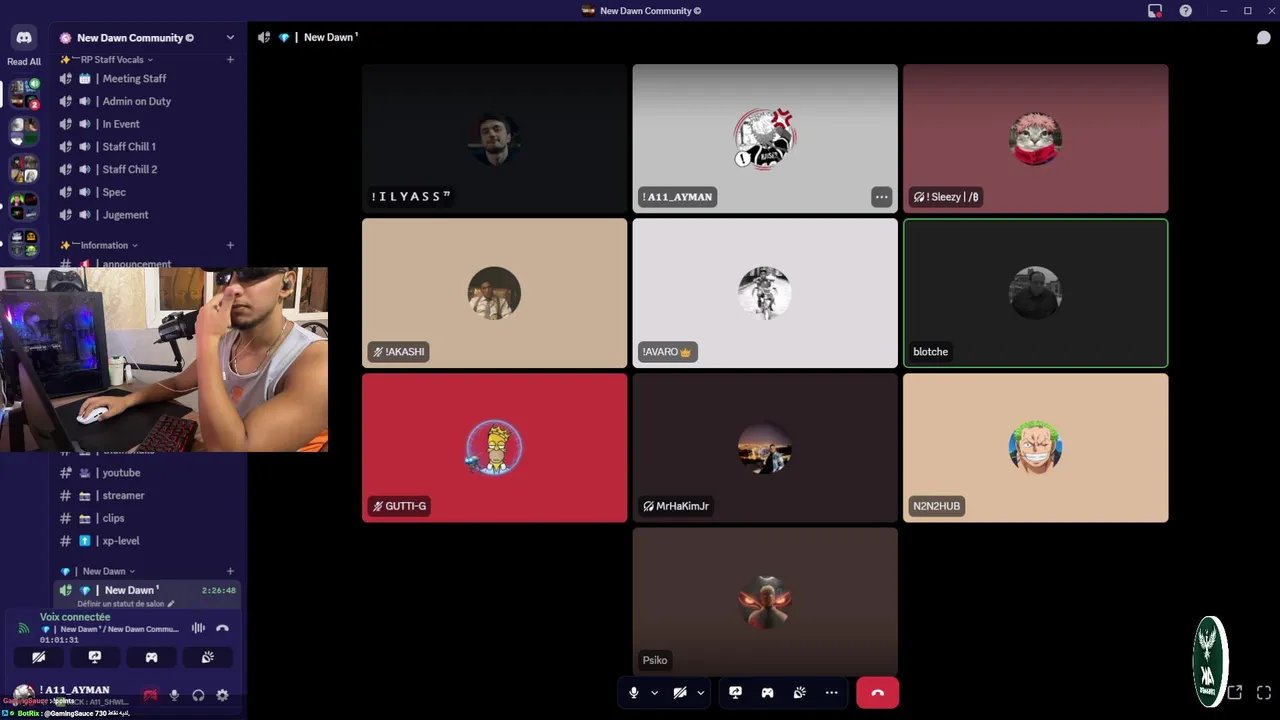Focus the speaking blotche participant tile
1280x720 pixels.
point(1035,293)
